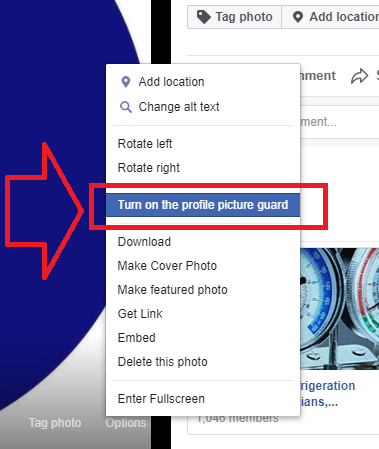
Task: Click the comment input field
Action: coord(339,122)
